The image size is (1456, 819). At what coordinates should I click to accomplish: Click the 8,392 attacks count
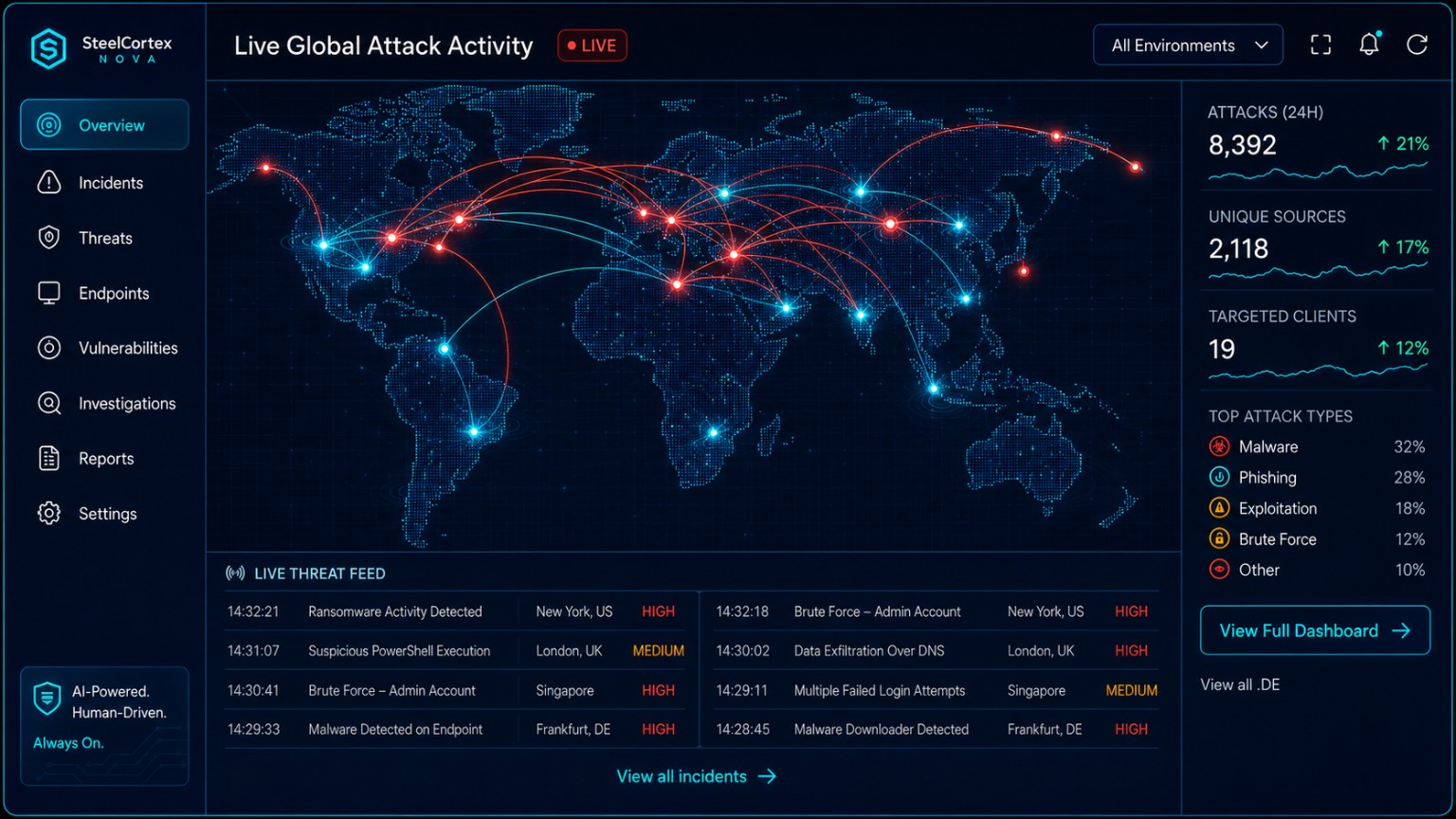(1242, 145)
